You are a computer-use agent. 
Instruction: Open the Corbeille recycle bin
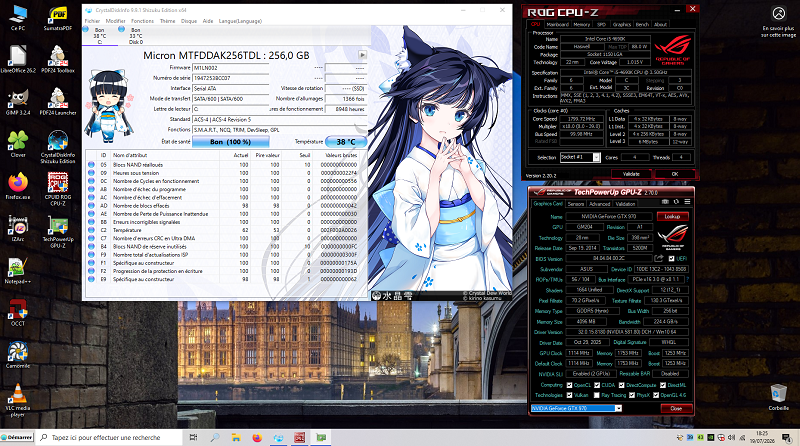(x=779, y=397)
